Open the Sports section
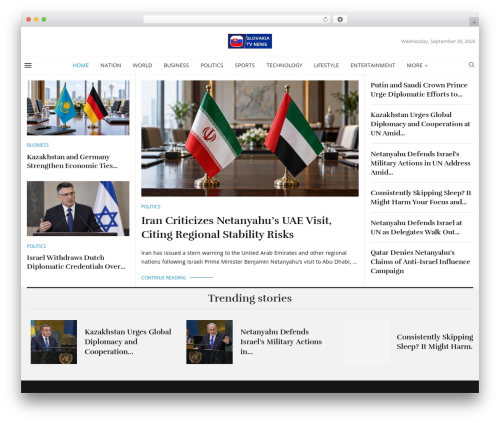Screen dimensions: 500x423 tap(245, 65)
